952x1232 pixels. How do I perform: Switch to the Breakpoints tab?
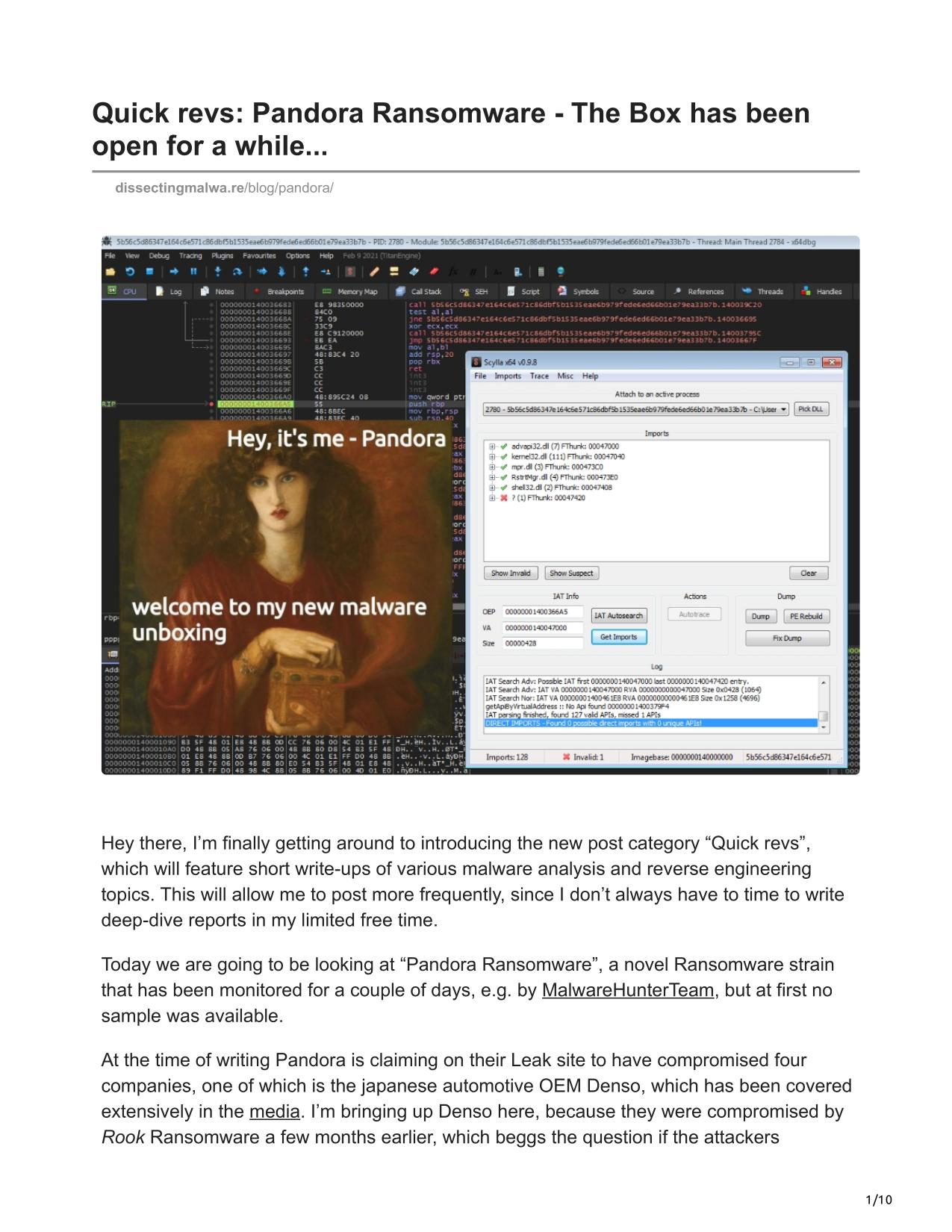pyautogui.click(x=279, y=291)
